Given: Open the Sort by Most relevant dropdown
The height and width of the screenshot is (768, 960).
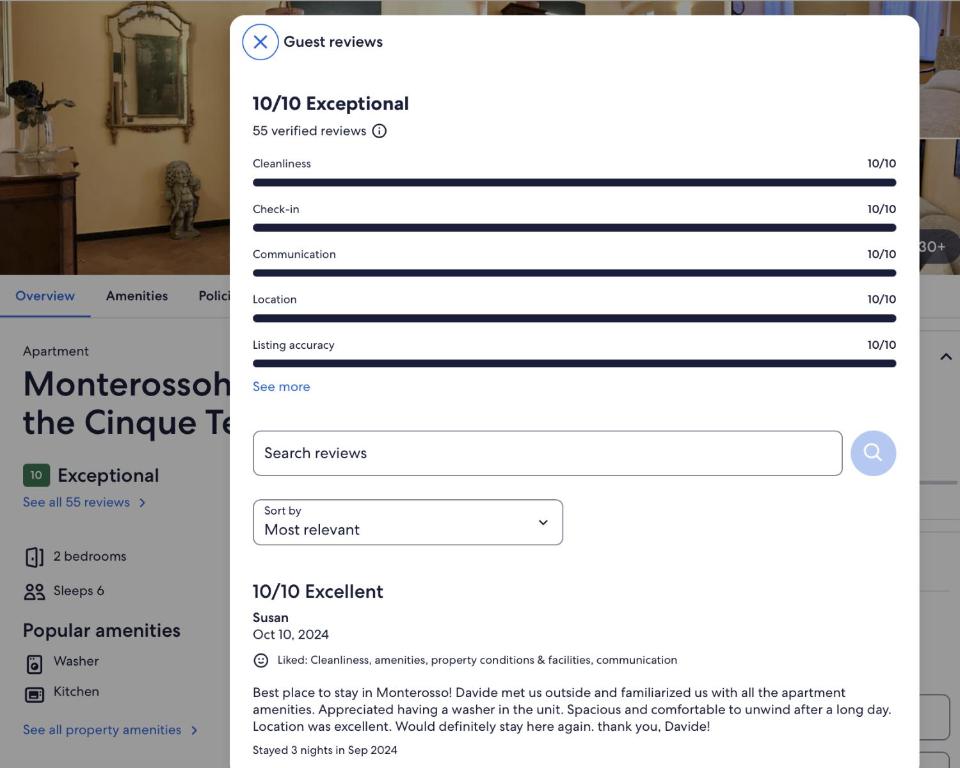Looking at the screenshot, I should click(408, 522).
